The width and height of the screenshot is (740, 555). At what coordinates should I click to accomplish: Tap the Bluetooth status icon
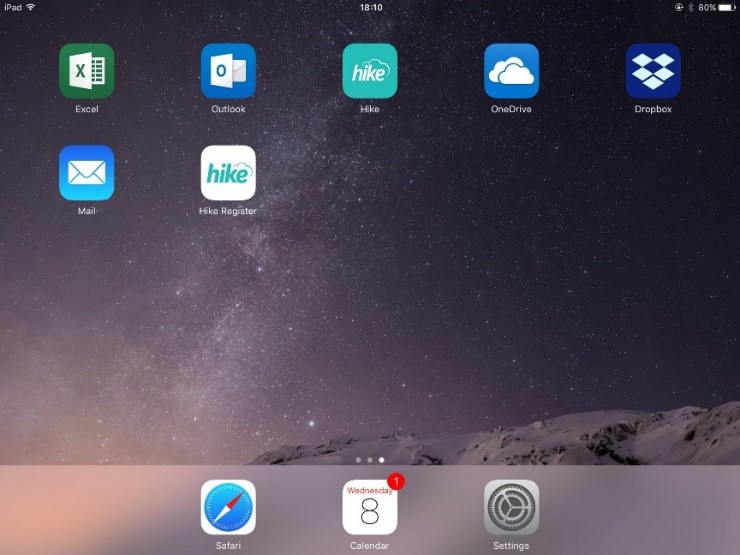point(690,7)
